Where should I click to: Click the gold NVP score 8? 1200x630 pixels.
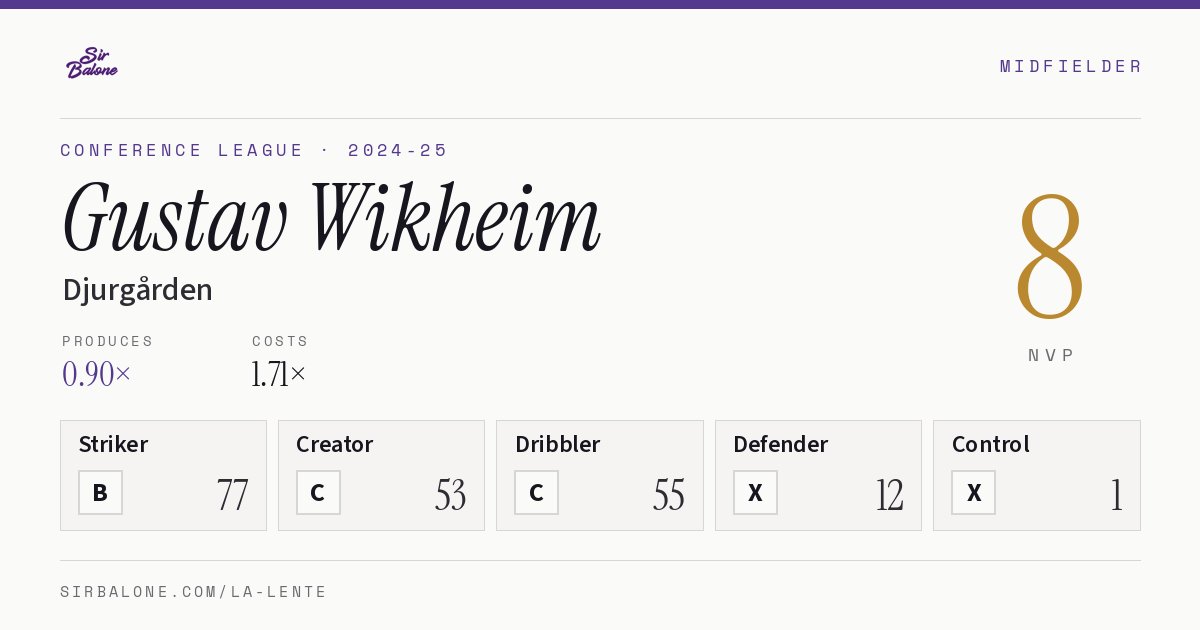coord(1050,255)
